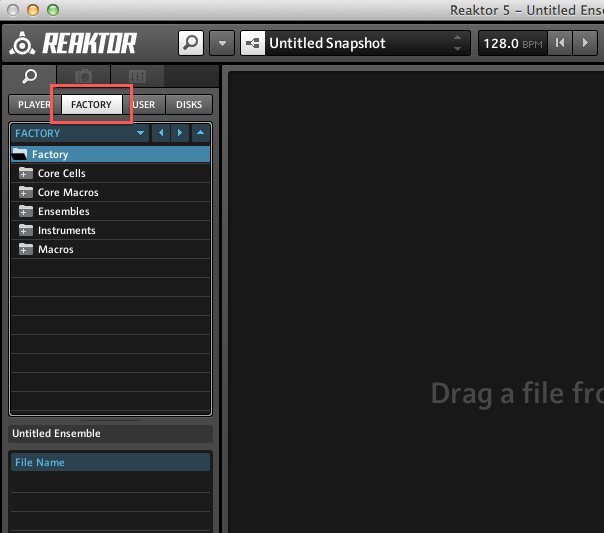The image size is (604, 533).
Task: Expand the Ensembles folder
Action: coord(25,211)
